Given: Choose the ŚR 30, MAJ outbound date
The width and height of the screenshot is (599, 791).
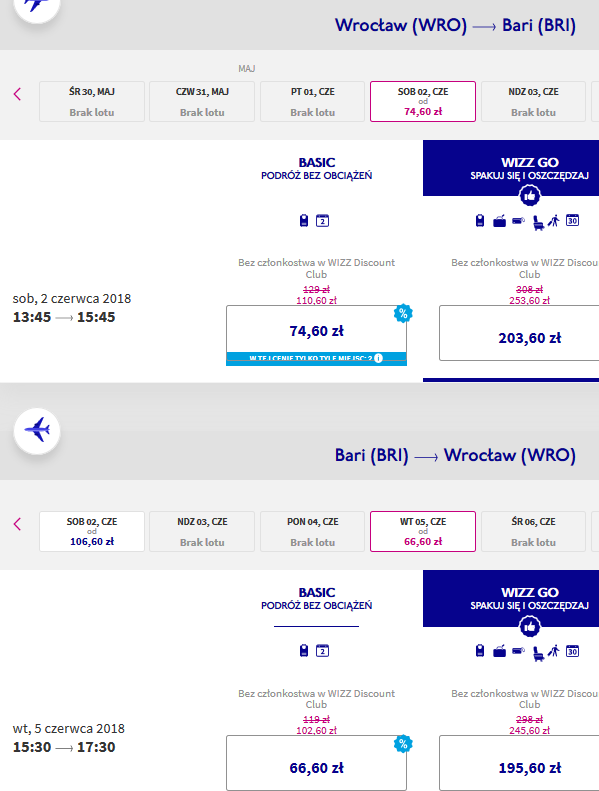Looking at the screenshot, I should [92, 101].
